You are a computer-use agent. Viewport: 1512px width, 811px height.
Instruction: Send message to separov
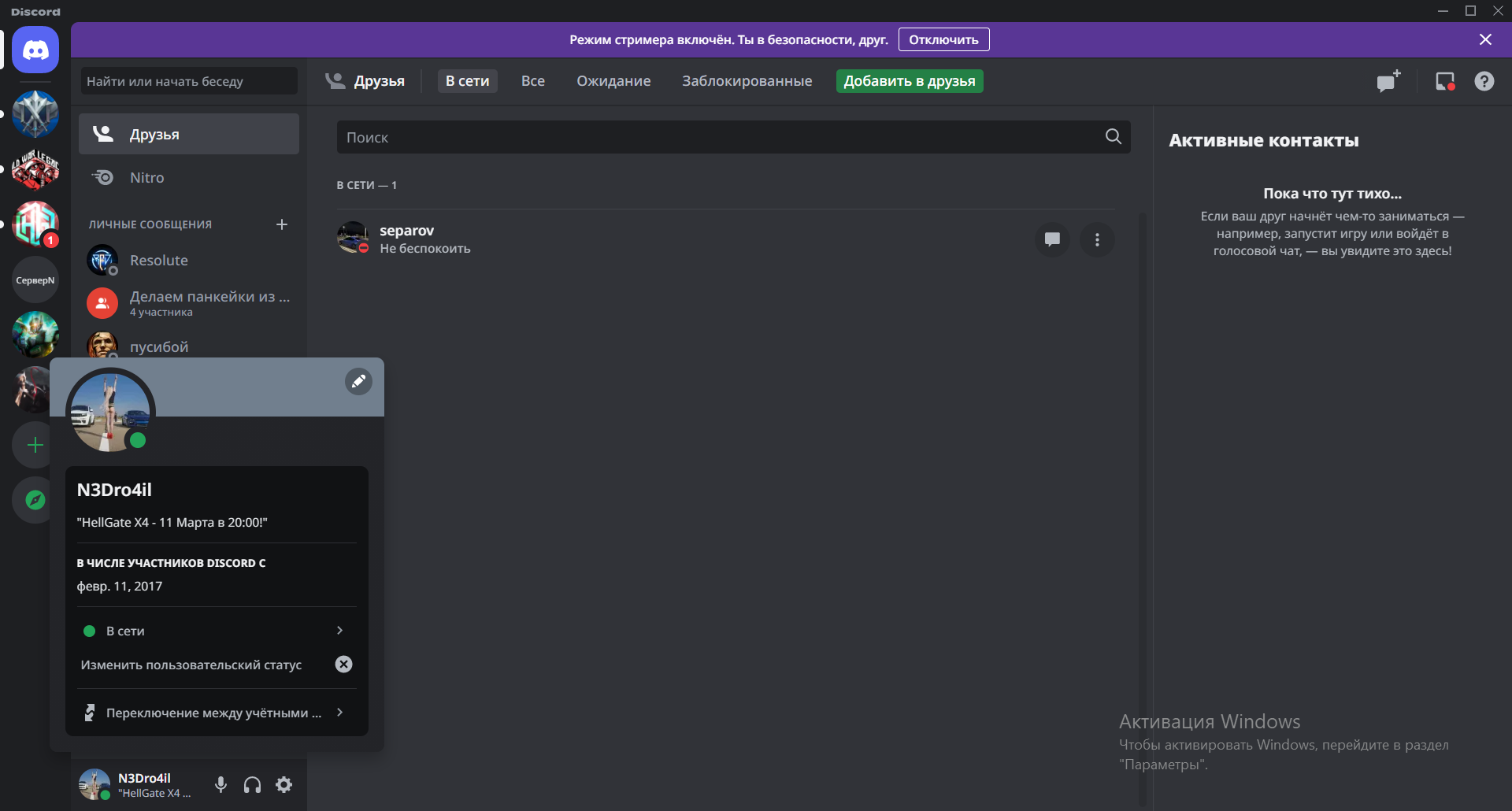coord(1052,239)
